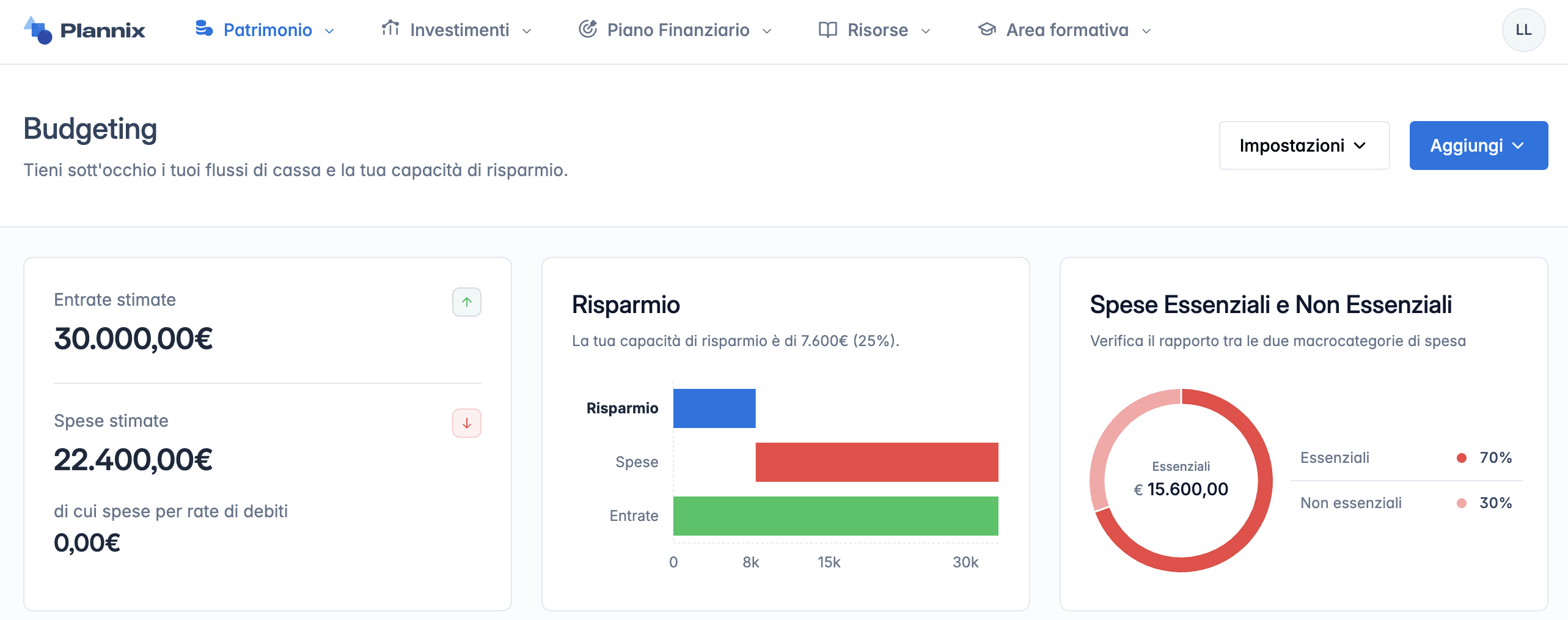This screenshot has height=620, width=1568.
Task: Click the Risorse book icon
Action: 828,29
